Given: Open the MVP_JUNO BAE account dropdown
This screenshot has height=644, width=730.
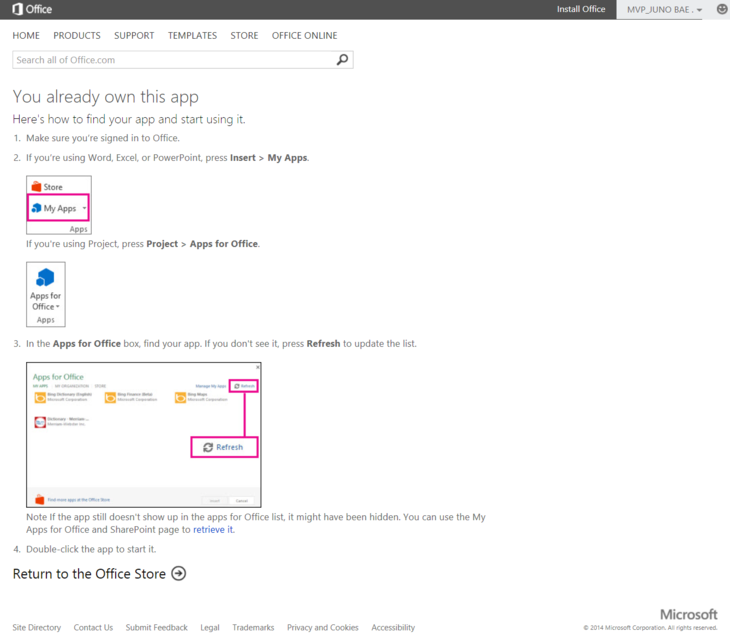Looking at the screenshot, I should pyautogui.click(x=664, y=10).
